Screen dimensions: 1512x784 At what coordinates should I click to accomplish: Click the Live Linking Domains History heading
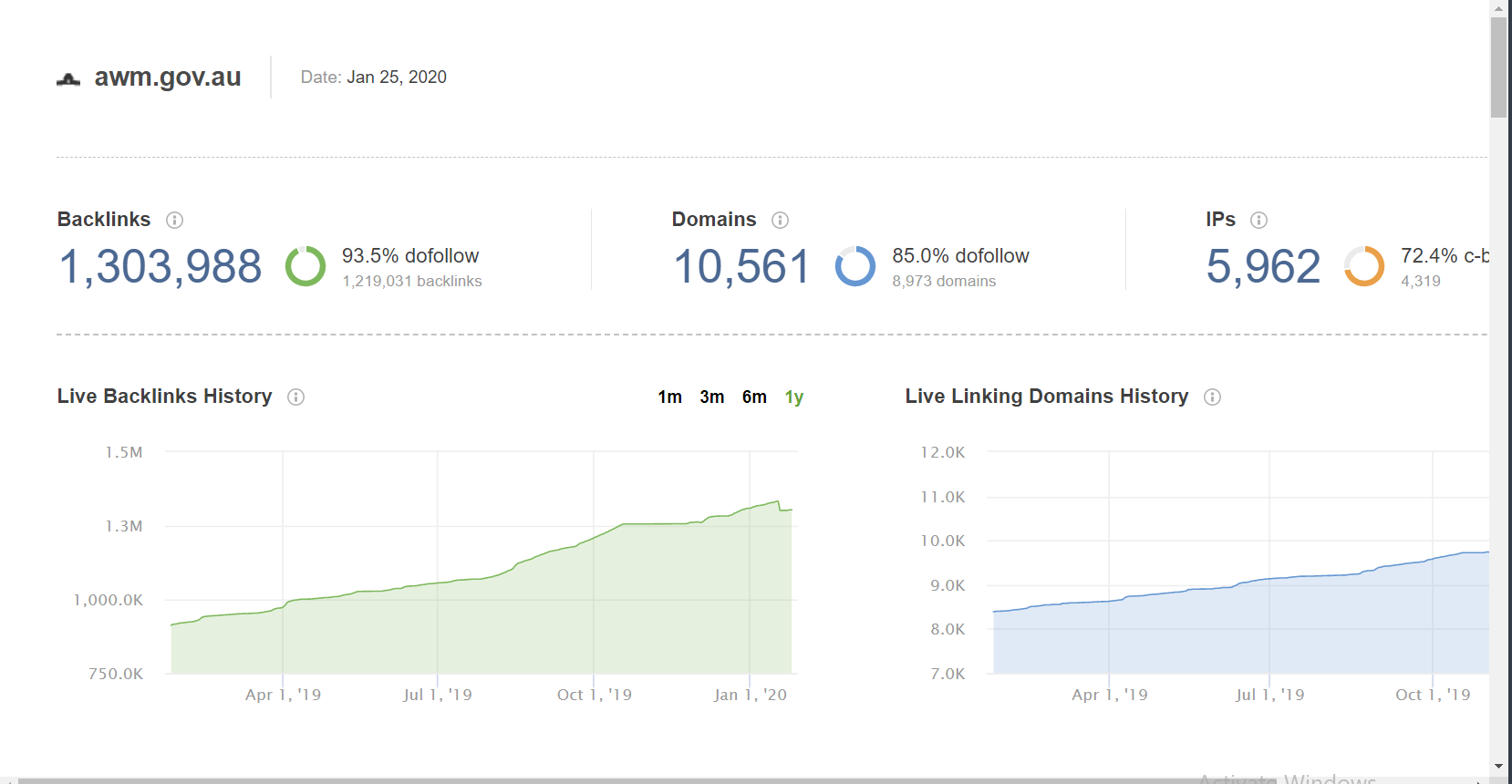(1047, 396)
